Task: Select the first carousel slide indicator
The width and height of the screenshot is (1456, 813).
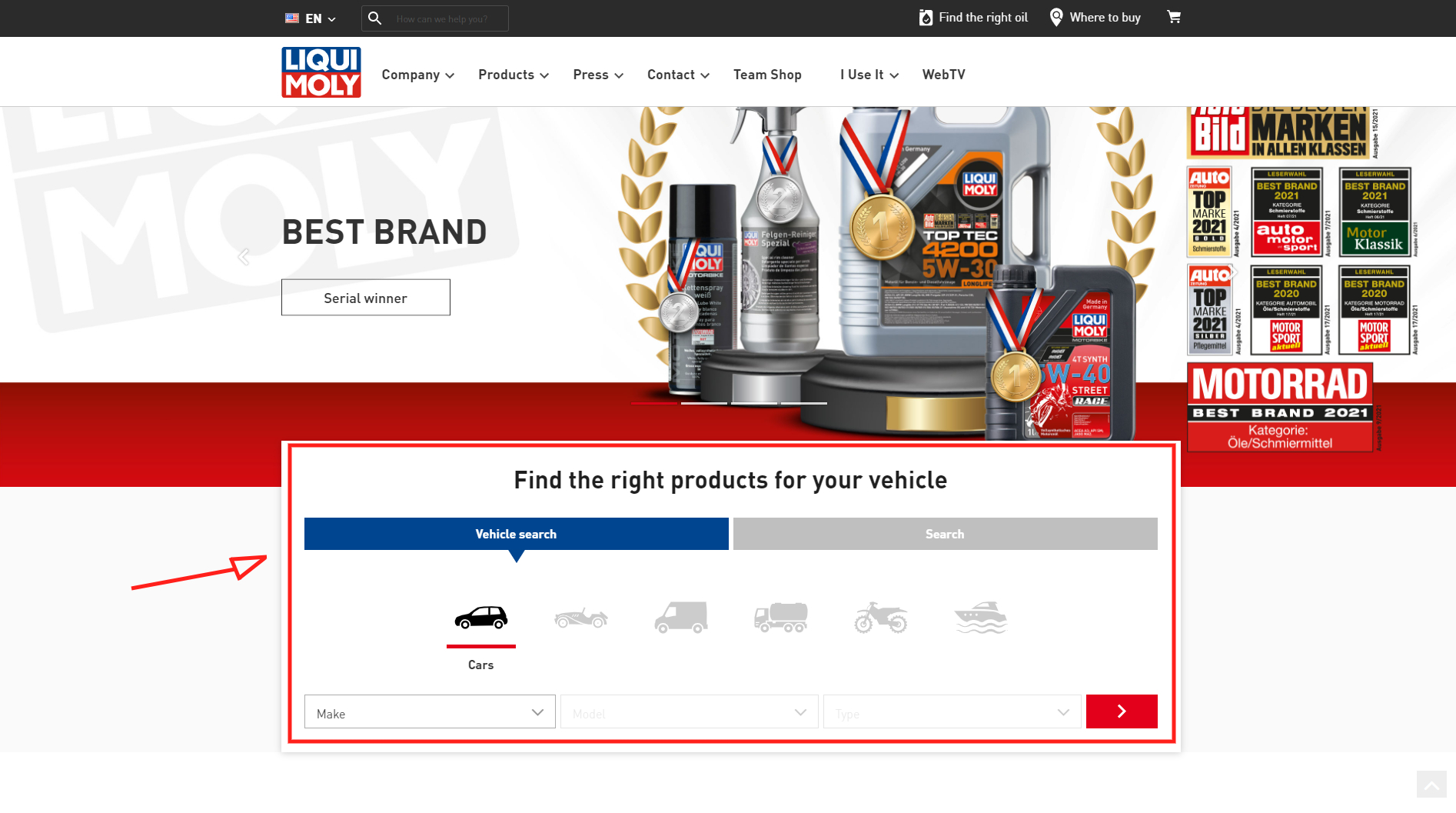Action: (654, 403)
